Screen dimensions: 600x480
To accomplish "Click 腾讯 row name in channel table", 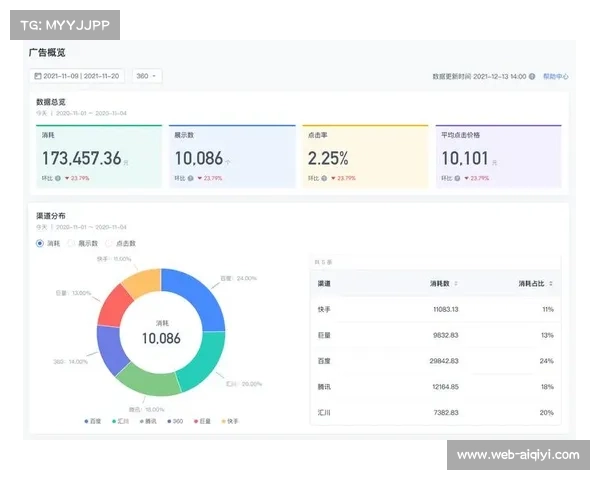I will pyautogui.click(x=324, y=387).
